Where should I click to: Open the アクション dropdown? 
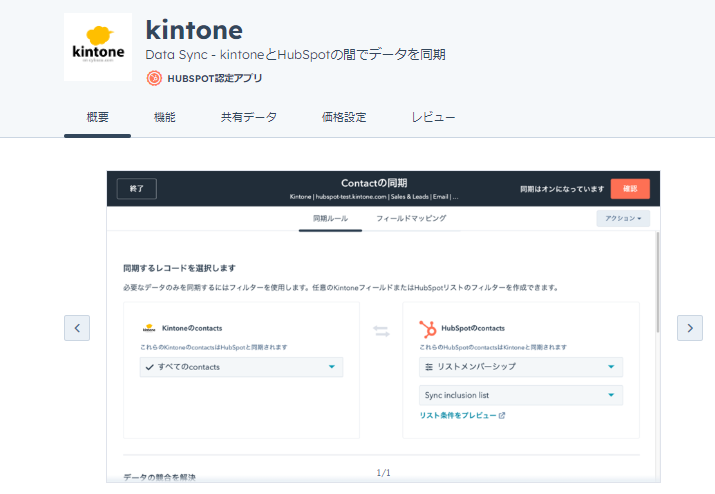click(623, 218)
